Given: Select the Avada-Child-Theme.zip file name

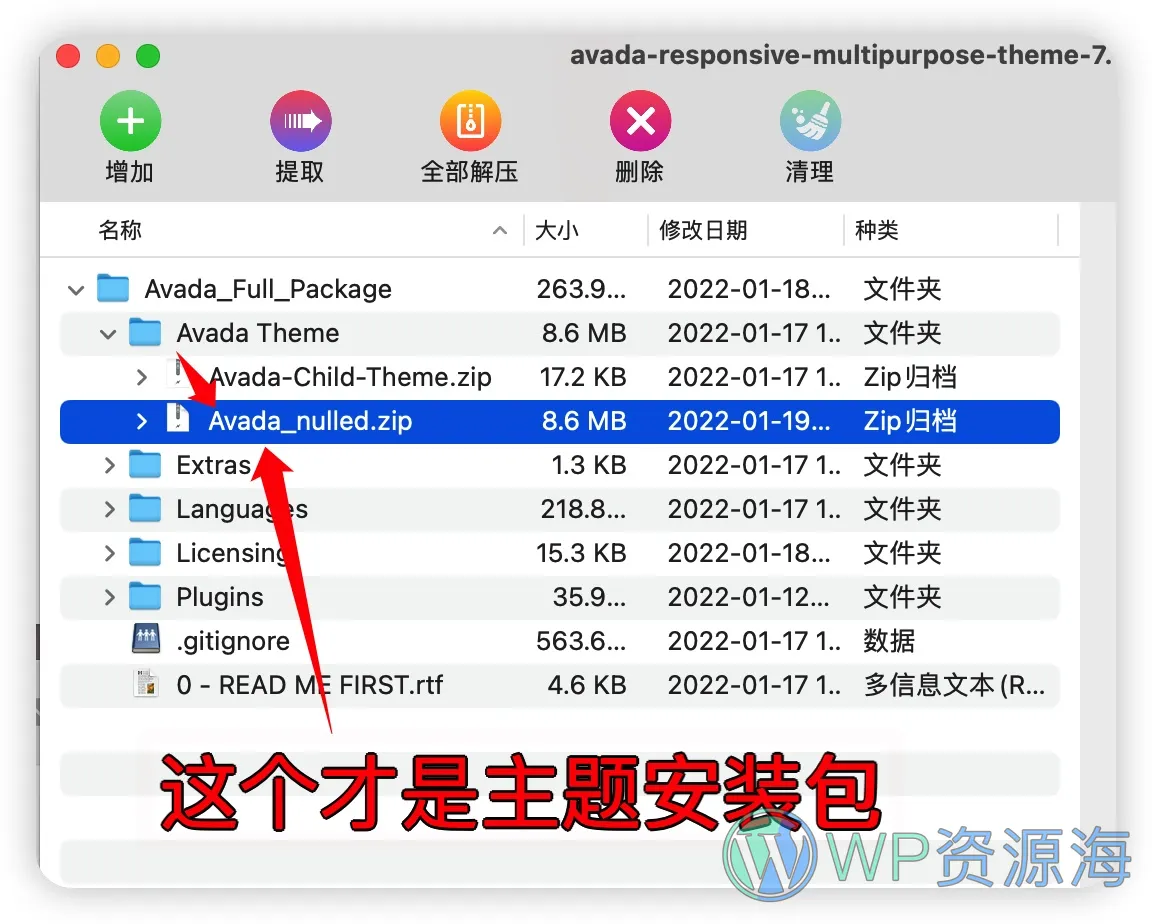Looking at the screenshot, I should tap(350, 377).
